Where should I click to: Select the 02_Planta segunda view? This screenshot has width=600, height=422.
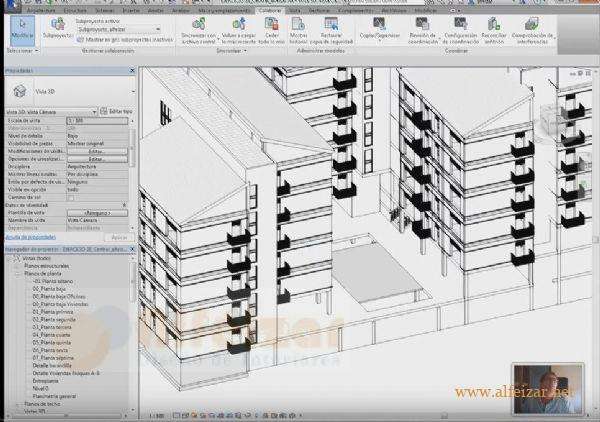tap(54, 319)
